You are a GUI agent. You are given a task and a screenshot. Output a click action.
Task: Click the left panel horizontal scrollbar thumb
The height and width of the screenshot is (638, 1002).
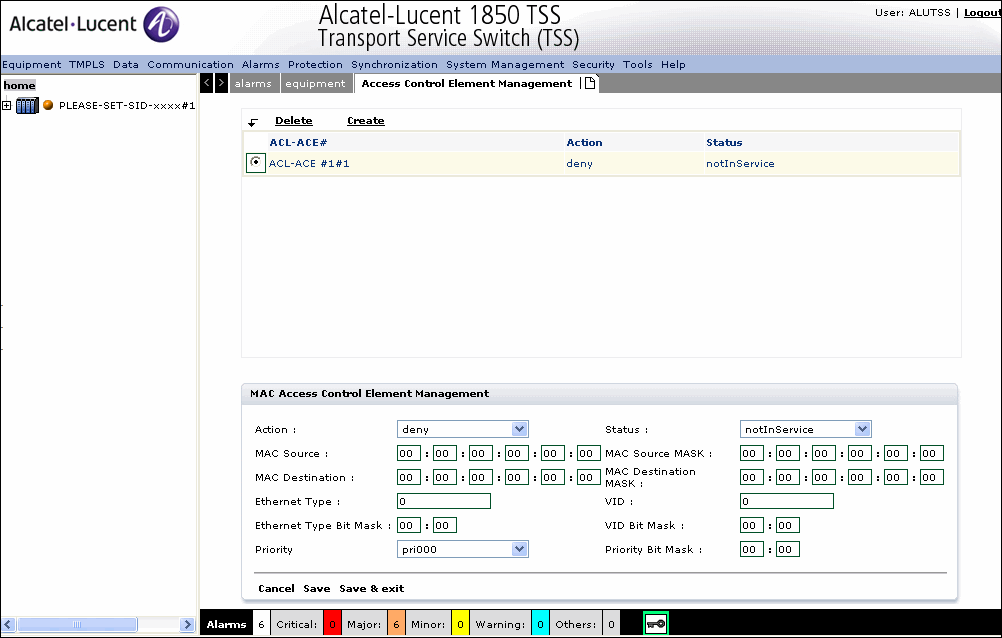[x=77, y=625]
